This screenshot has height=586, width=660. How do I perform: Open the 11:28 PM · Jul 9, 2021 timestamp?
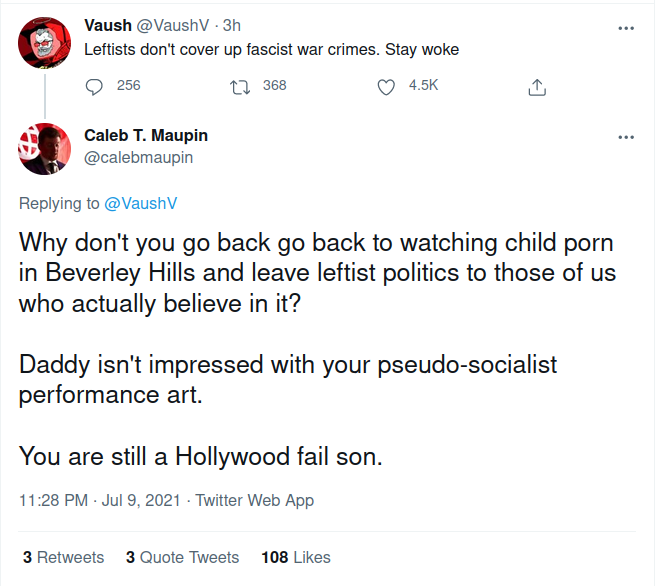pos(99,500)
